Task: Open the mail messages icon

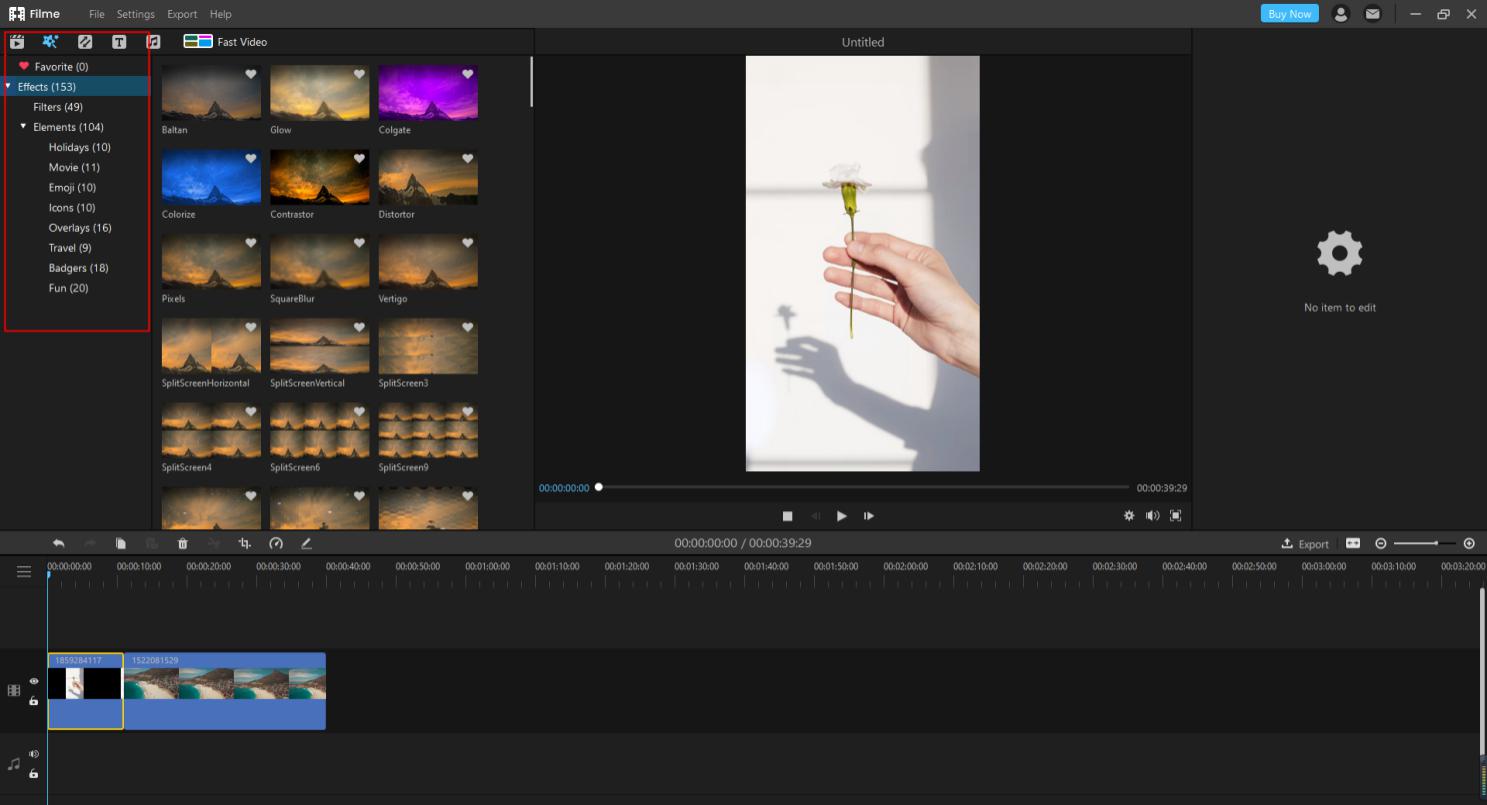Action: click(x=1373, y=14)
